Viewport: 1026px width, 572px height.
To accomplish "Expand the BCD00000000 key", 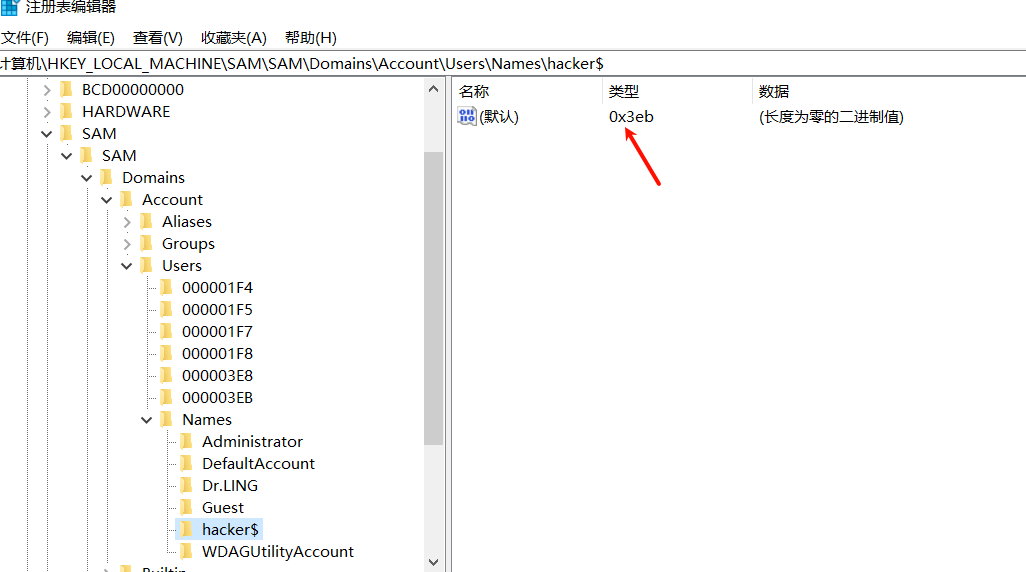I will pyautogui.click(x=46, y=90).
